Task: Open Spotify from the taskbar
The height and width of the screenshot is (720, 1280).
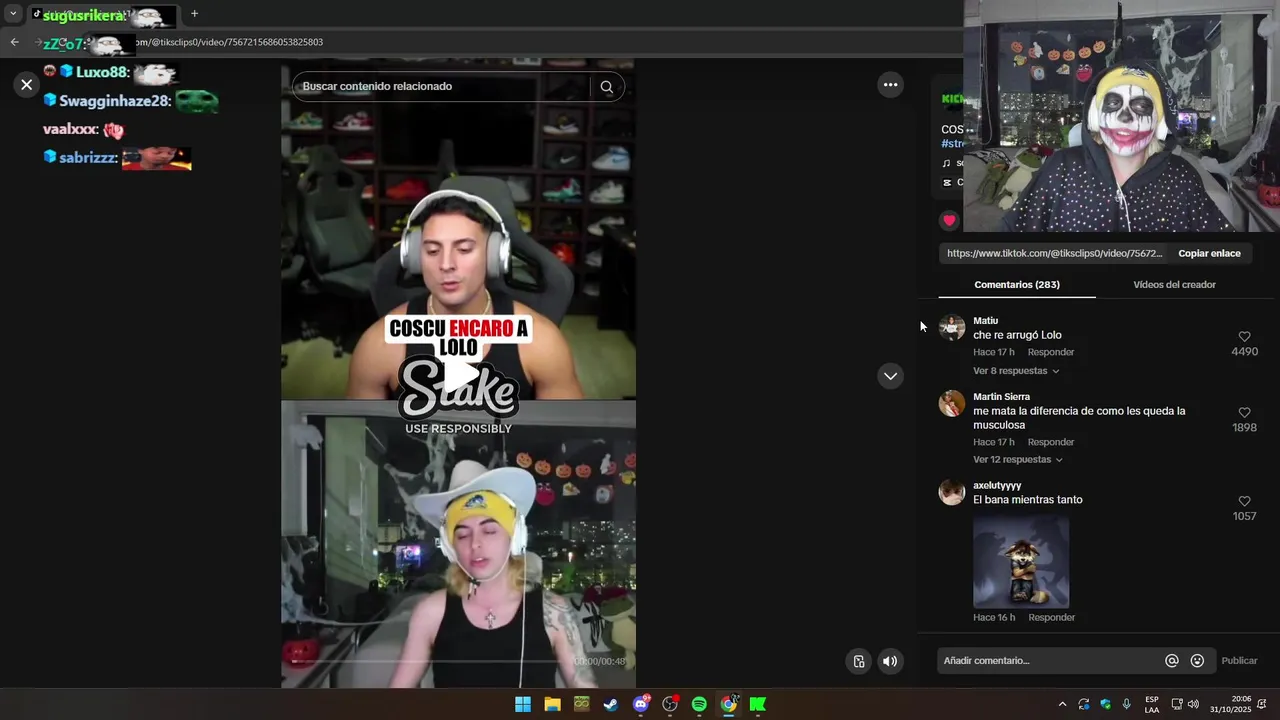Action: coord(699,704)
